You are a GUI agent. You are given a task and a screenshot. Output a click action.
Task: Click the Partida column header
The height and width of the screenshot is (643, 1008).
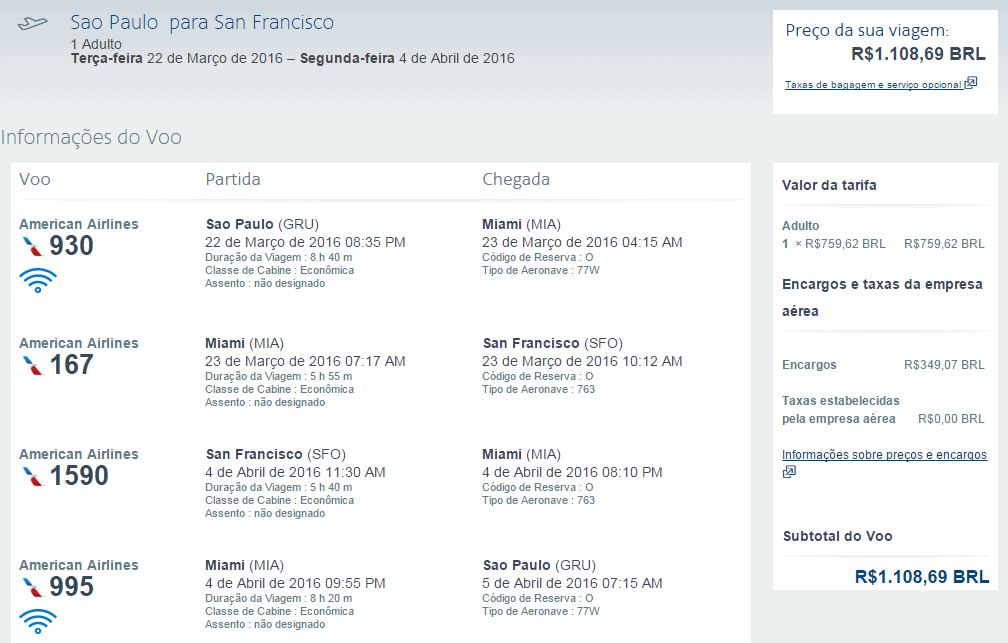click(x=233, y=179)
